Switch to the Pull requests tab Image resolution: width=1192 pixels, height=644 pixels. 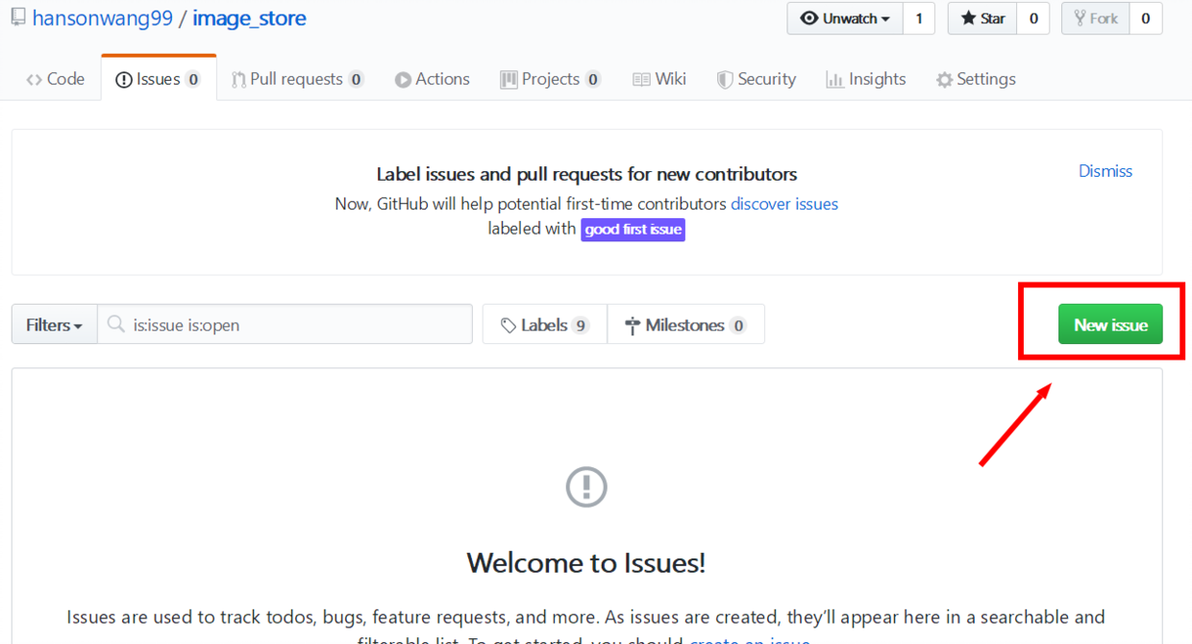tap(298, 79)
